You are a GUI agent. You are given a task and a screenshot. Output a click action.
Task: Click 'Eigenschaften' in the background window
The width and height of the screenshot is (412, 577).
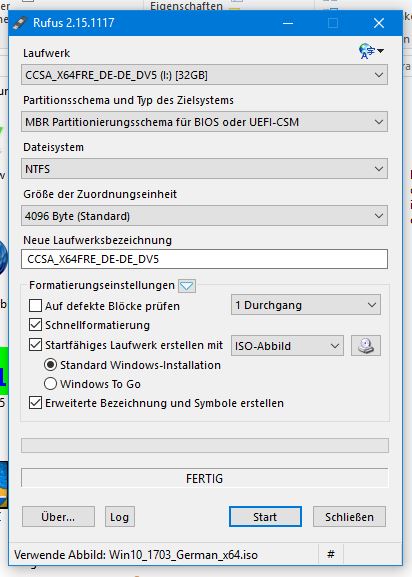[186, 6]
